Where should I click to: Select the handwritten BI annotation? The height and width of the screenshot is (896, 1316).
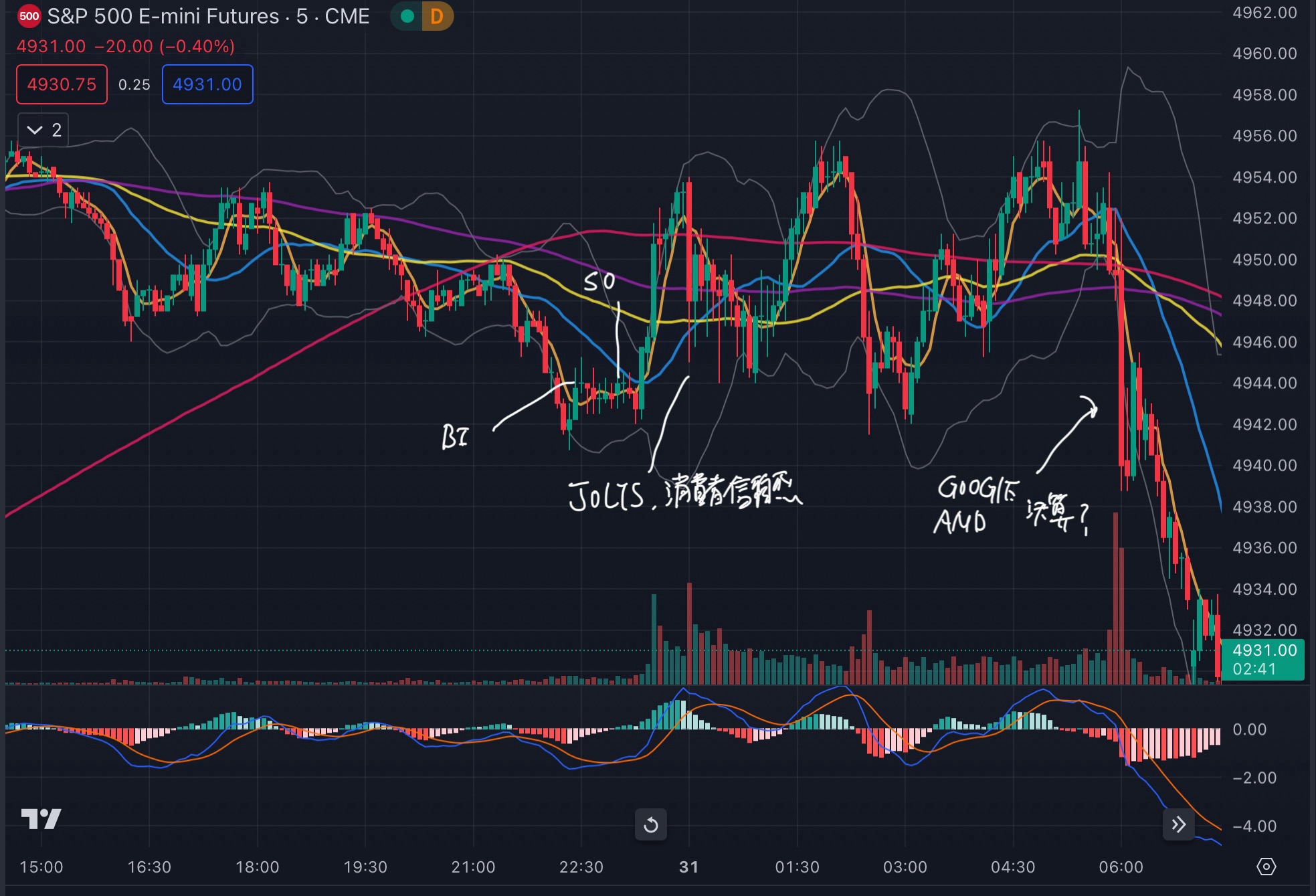[455, 437]
